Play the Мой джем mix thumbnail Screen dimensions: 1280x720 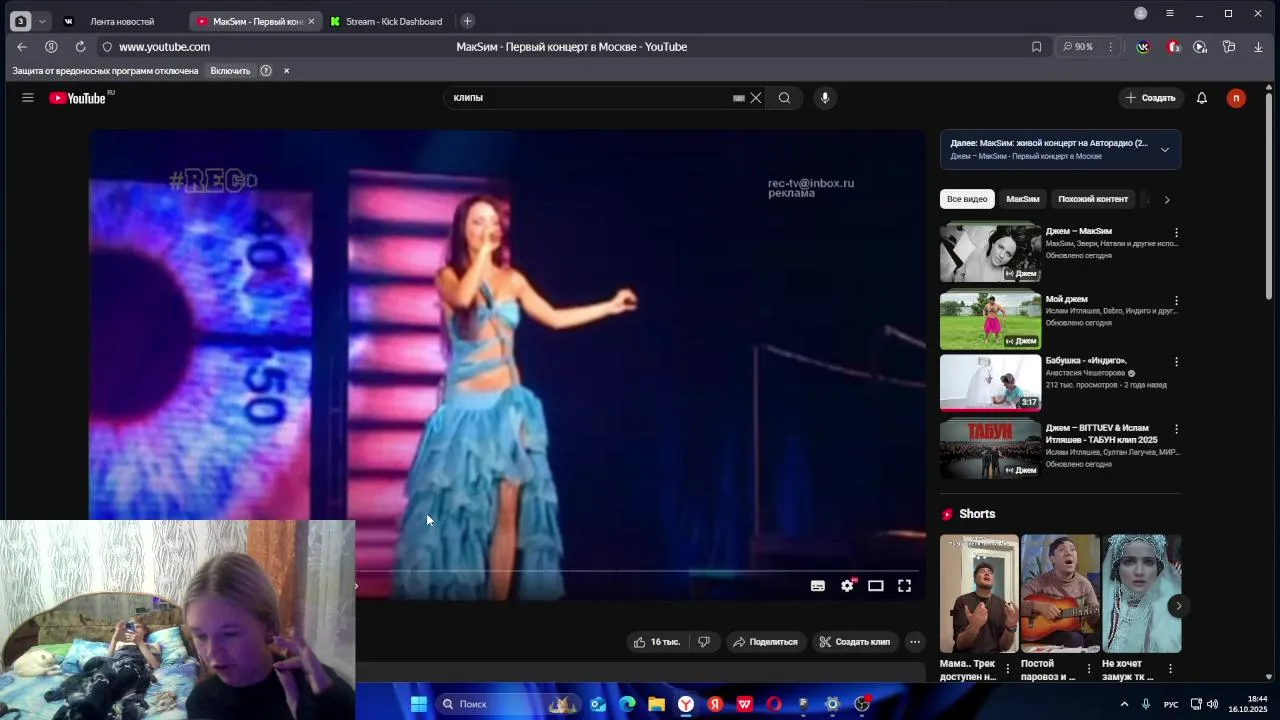point(990,320)
